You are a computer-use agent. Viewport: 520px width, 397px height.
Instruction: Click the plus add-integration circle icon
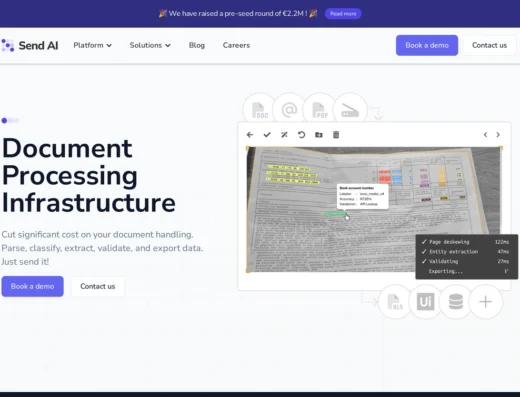coord(485,302)
